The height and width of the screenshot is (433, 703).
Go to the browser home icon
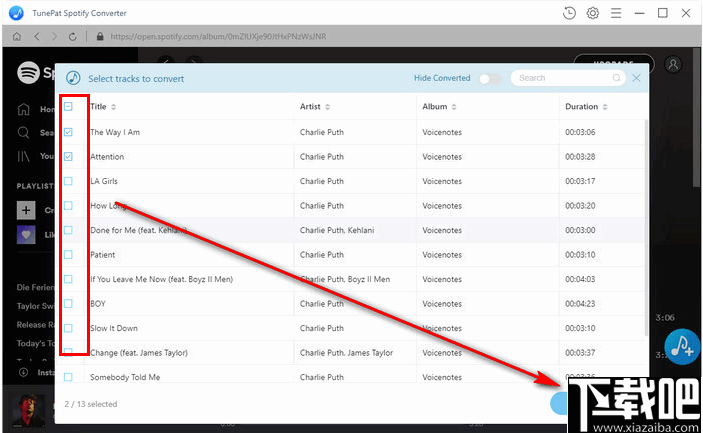tap(17, 36)
